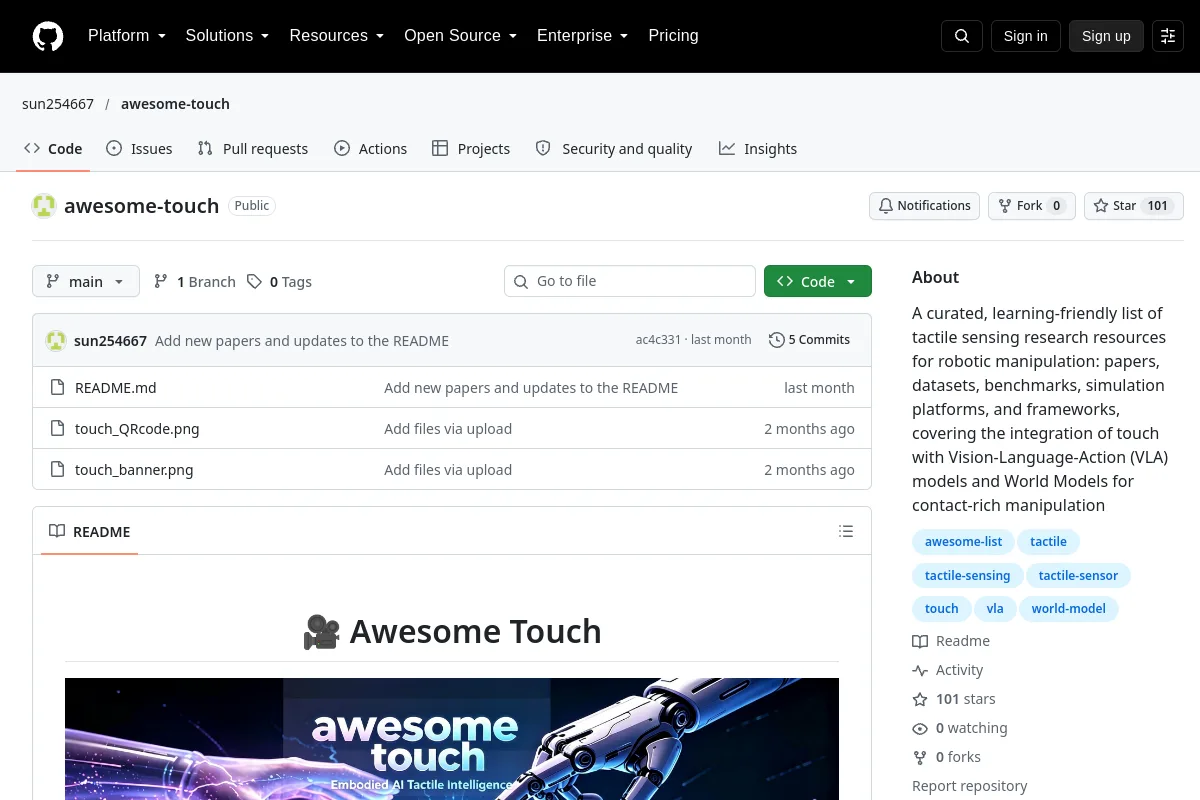Click the tag icon next to 0 Tags

point(254,282)
